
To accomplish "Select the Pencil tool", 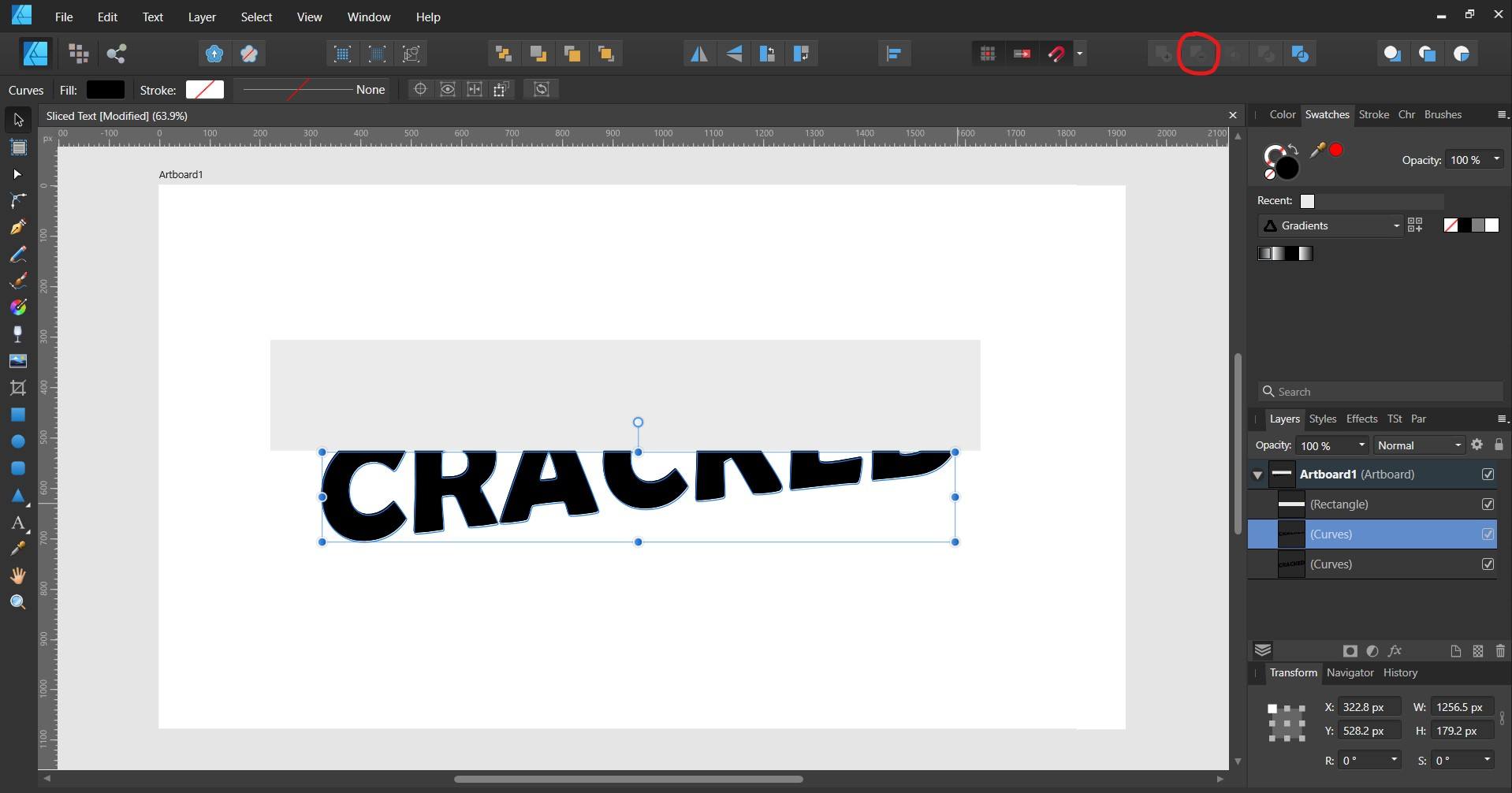I will tap(17, 254).
